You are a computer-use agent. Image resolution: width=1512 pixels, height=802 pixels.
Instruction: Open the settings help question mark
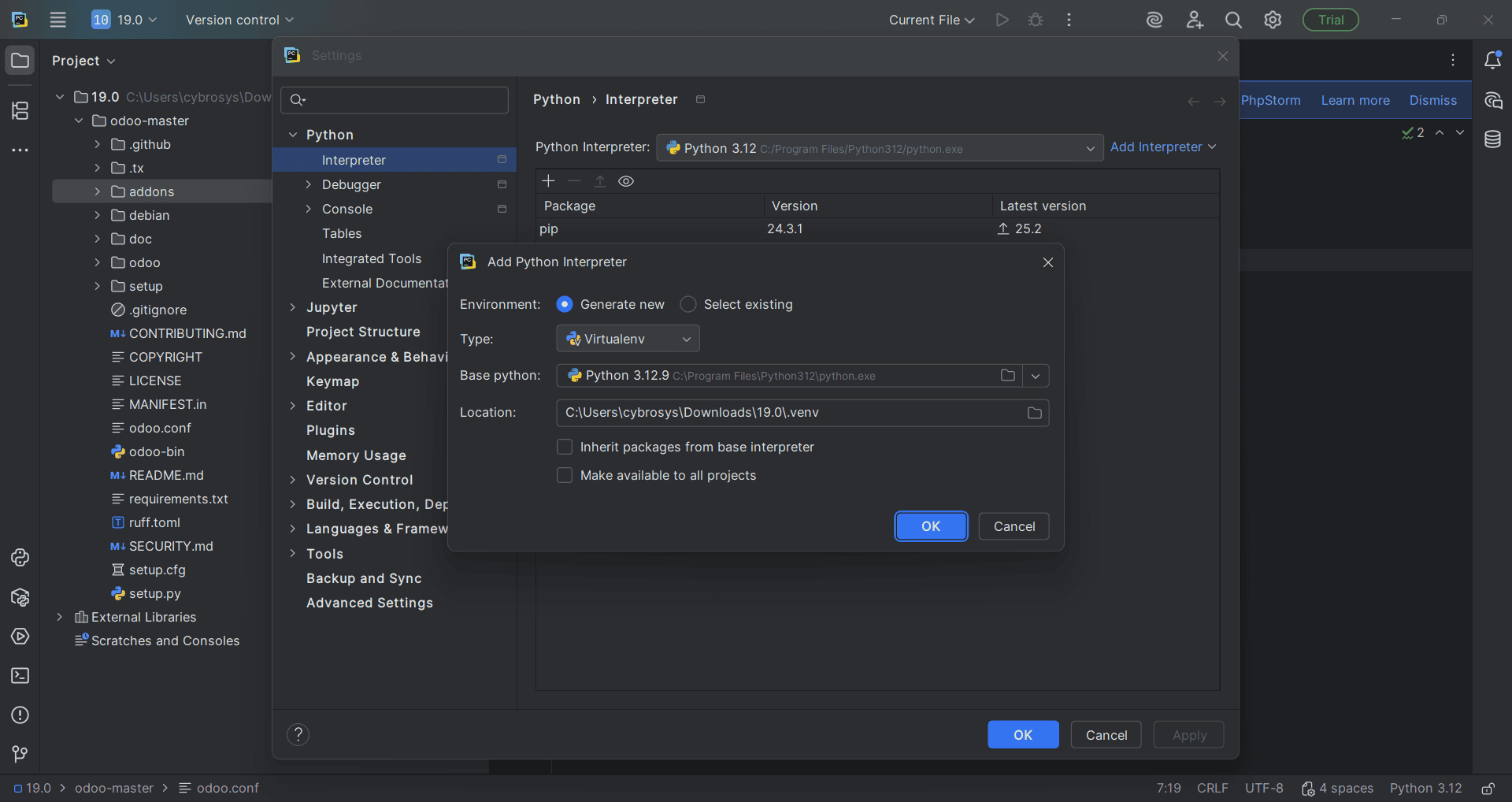(x=298, y=734)
